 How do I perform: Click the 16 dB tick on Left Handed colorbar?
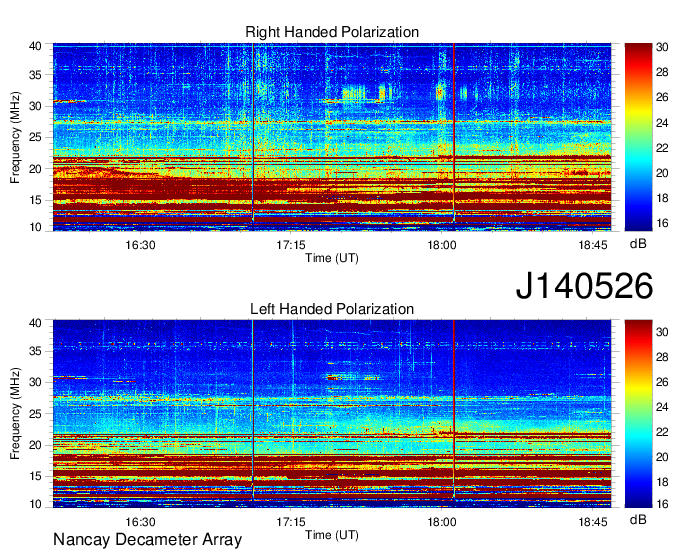(x=662, y=504)
